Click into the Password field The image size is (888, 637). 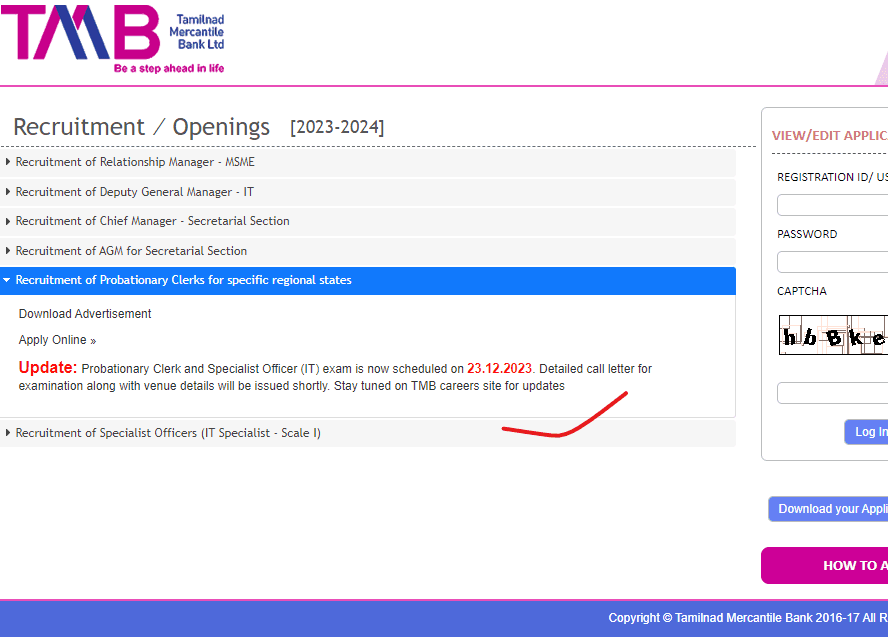click(x=832, y=262)
